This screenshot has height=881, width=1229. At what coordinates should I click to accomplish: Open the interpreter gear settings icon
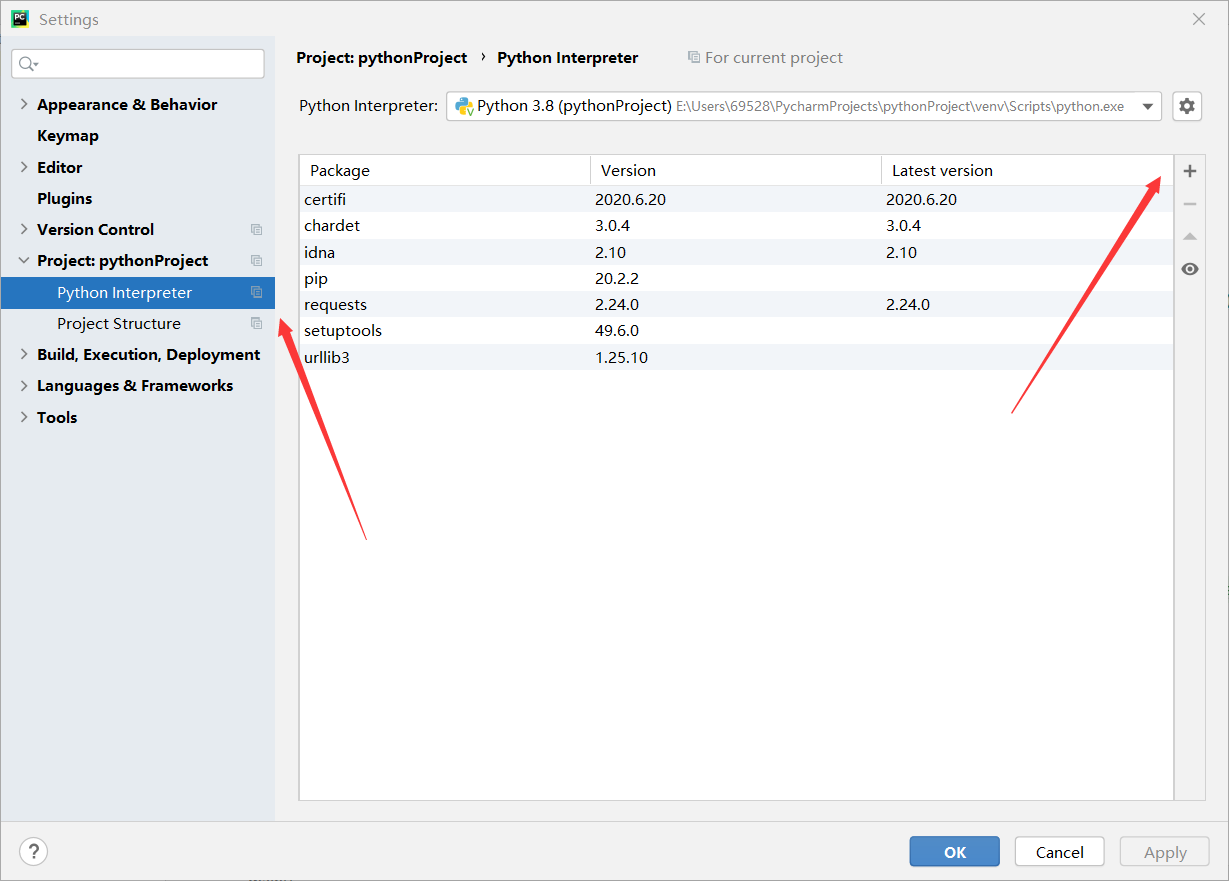pyautogui.click(x=1186, y=106)
